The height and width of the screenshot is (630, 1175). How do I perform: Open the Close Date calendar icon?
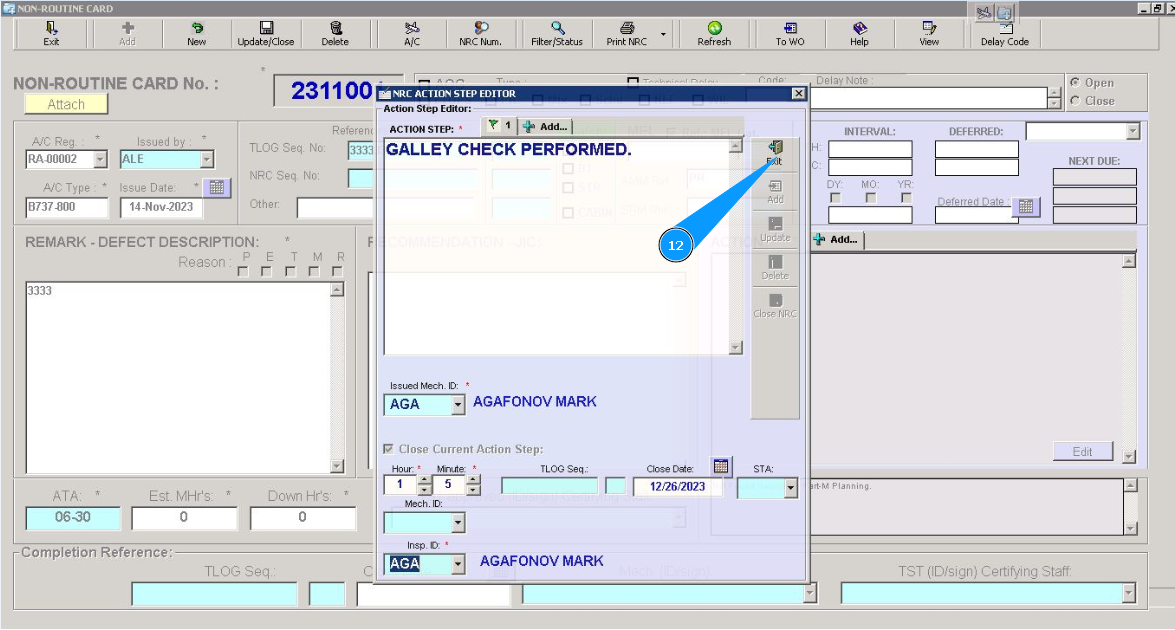[721, 466]
